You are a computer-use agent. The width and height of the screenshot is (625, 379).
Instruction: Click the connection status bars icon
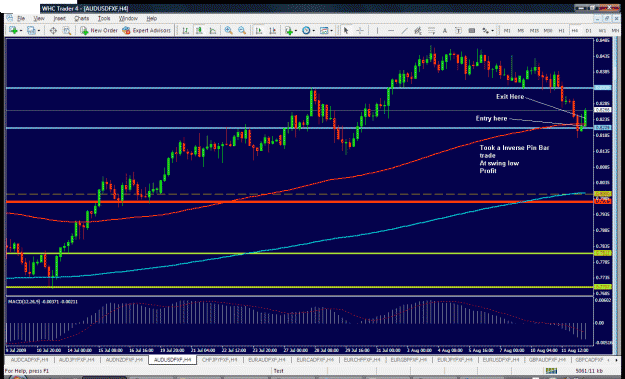click(552, 371)
